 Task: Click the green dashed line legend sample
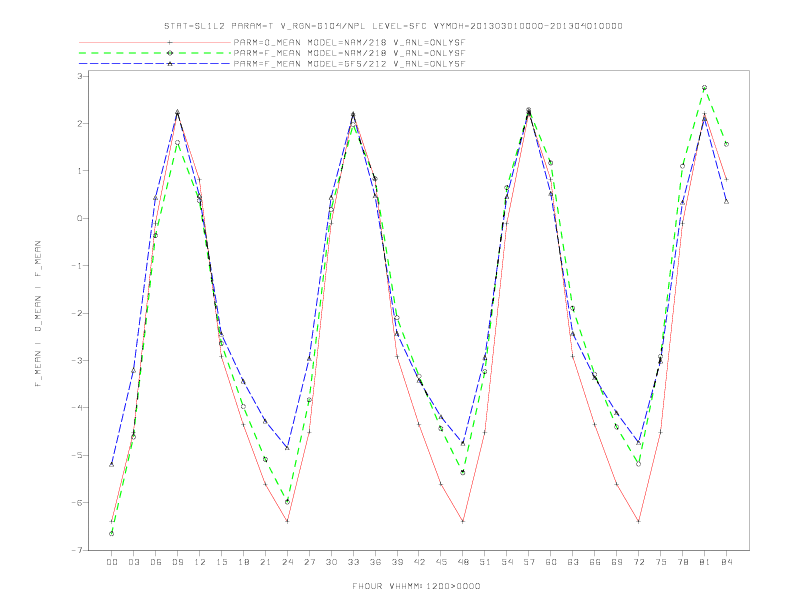155,53
